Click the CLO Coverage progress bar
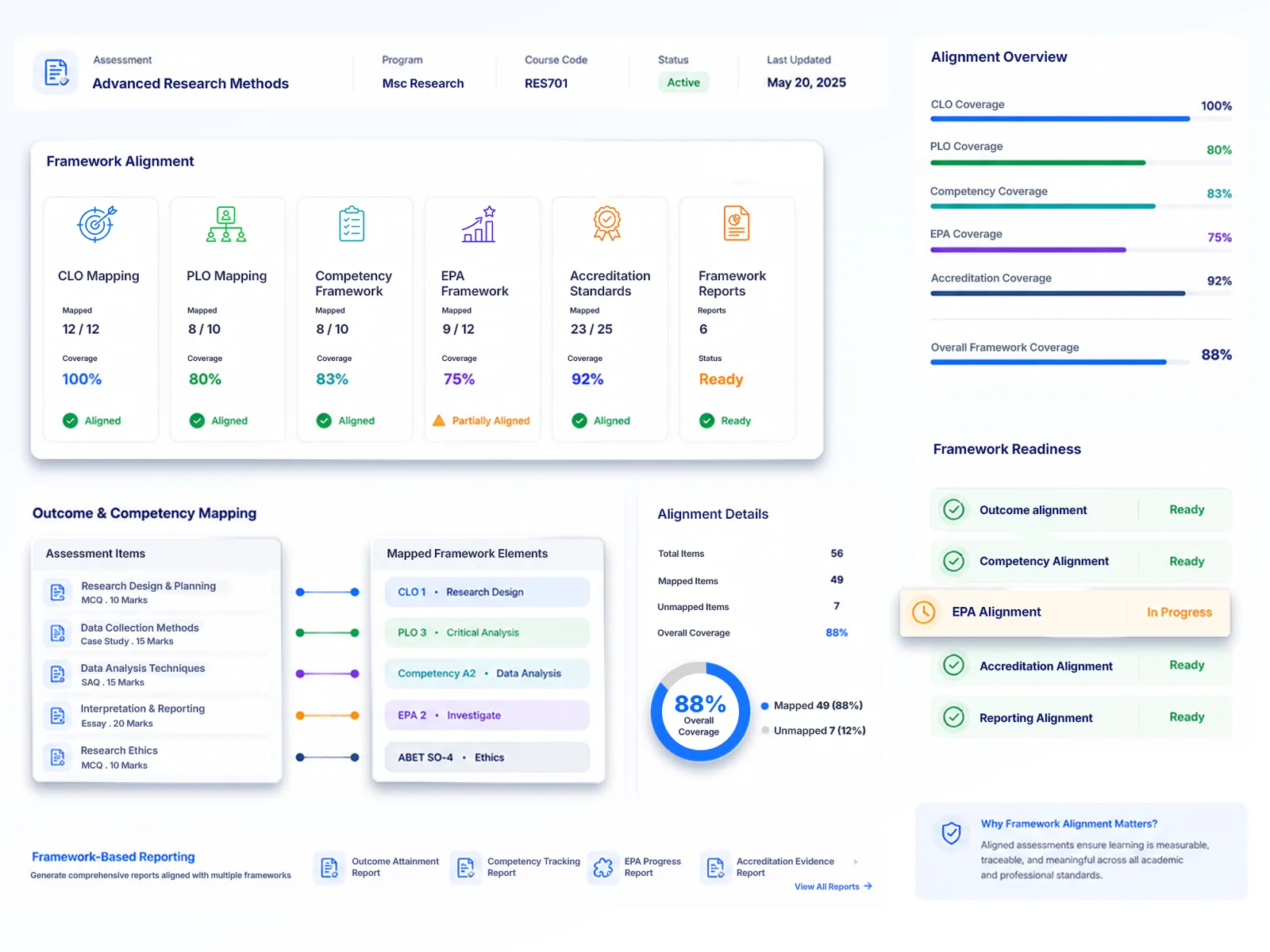This screenshot has height=952, width=1270. 1081,119
